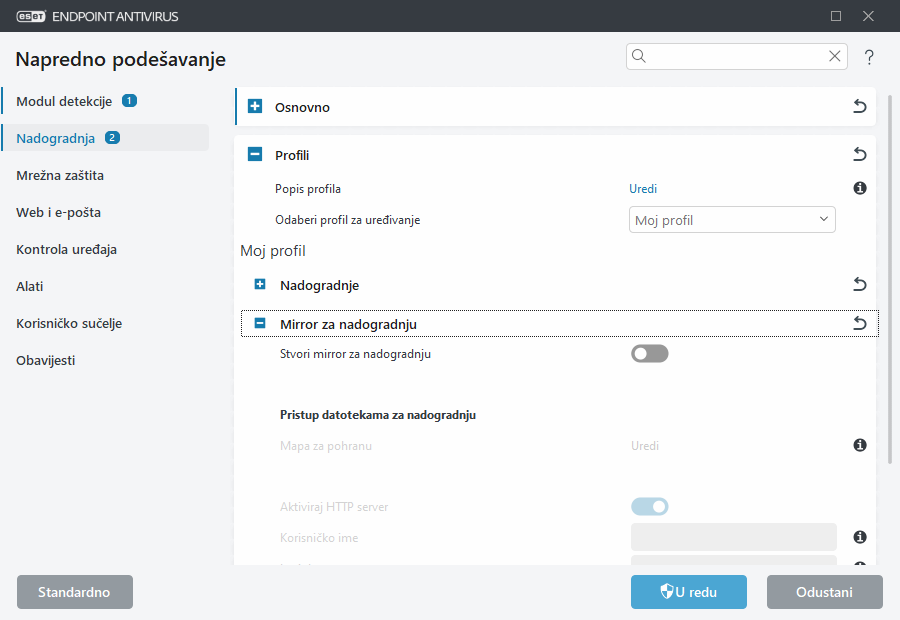Viewport: 900px width, 620px height.
Task: Click the info icon beside Mapa za pohranu
Action: coord(860,445)
